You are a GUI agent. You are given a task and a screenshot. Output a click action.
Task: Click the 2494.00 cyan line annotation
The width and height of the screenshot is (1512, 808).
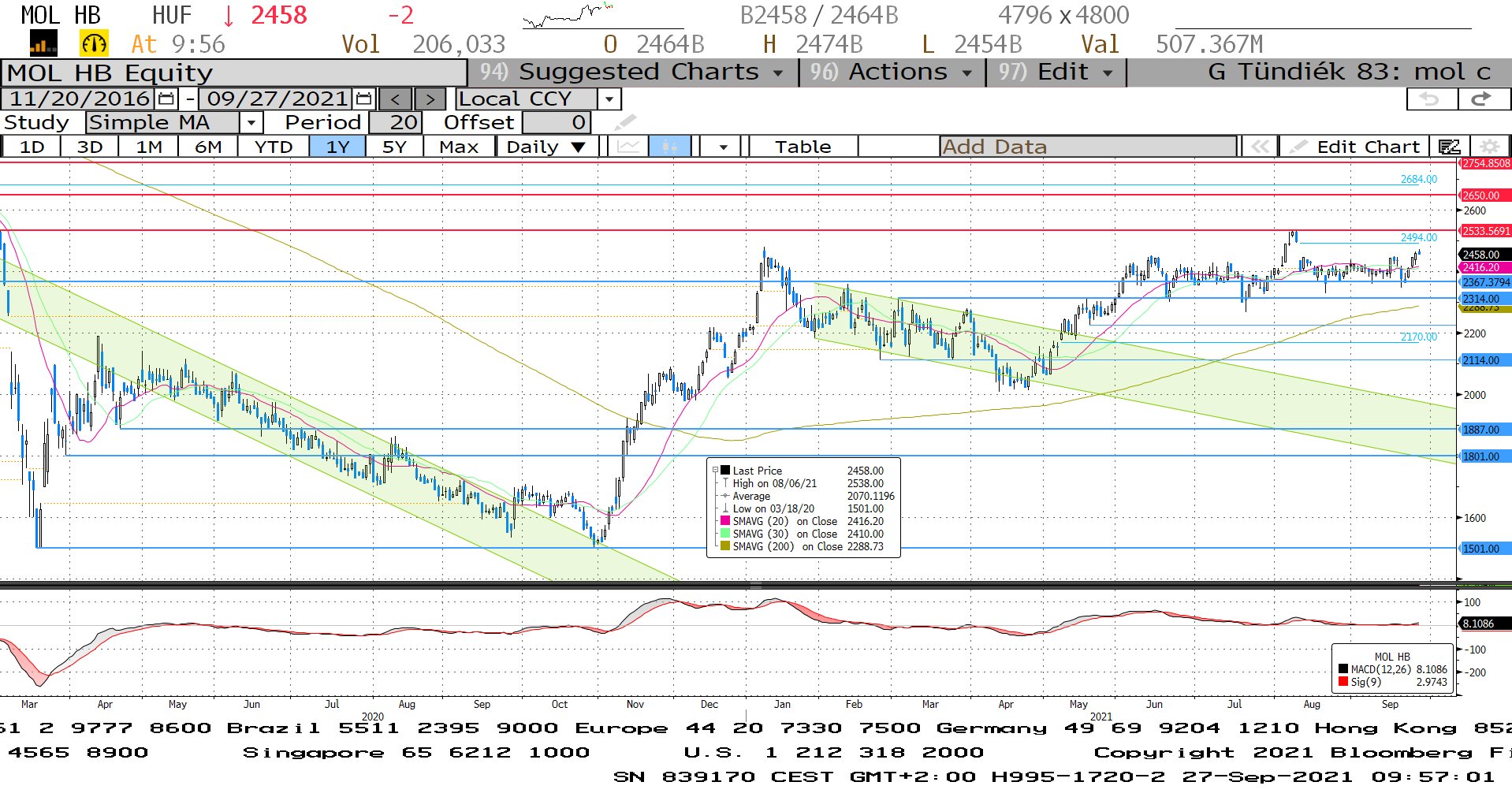tap(1418, 237)
